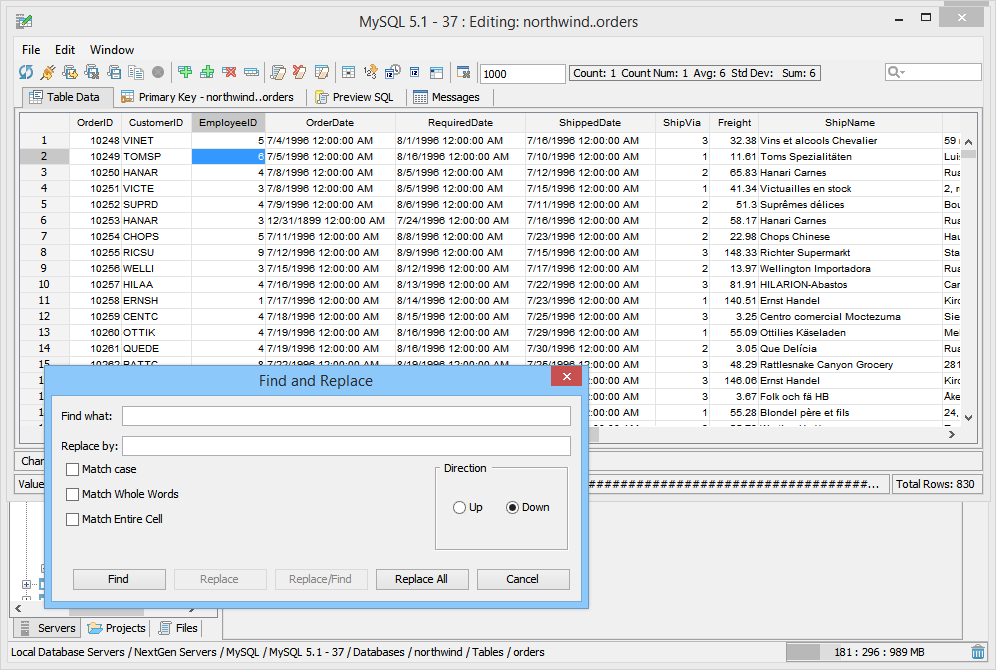This screenshot has height=670, width=996.
Task: Switch to the Projects panel tab
Action: [117, 628]
